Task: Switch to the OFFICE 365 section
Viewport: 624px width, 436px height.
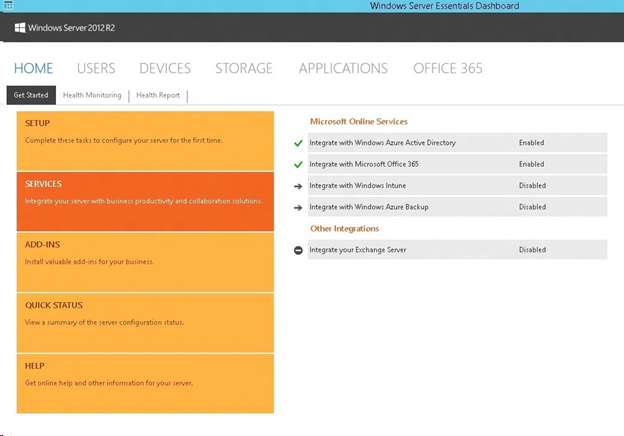Action: coord(448,68)
